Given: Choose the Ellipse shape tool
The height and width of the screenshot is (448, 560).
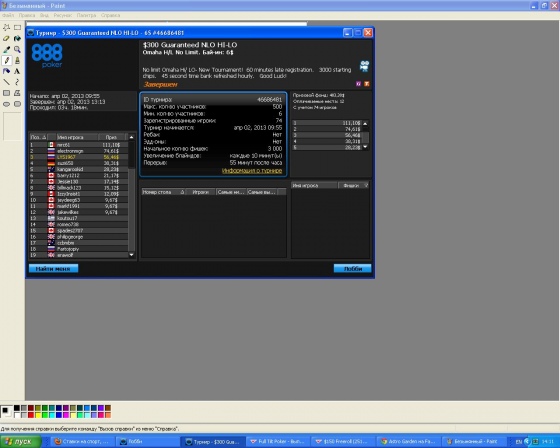Looking at the screenshot, I should [6, 104].
